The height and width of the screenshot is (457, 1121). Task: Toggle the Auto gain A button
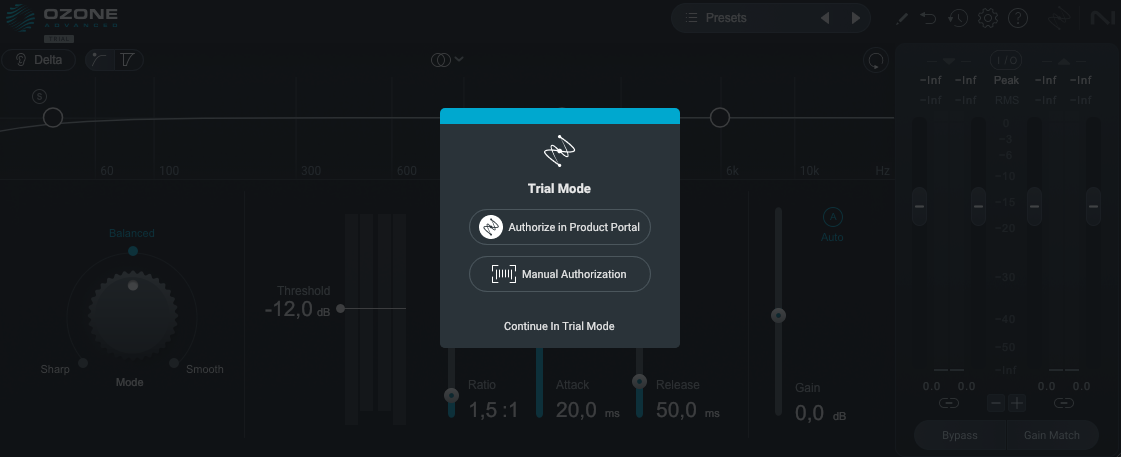coord(832,217)
